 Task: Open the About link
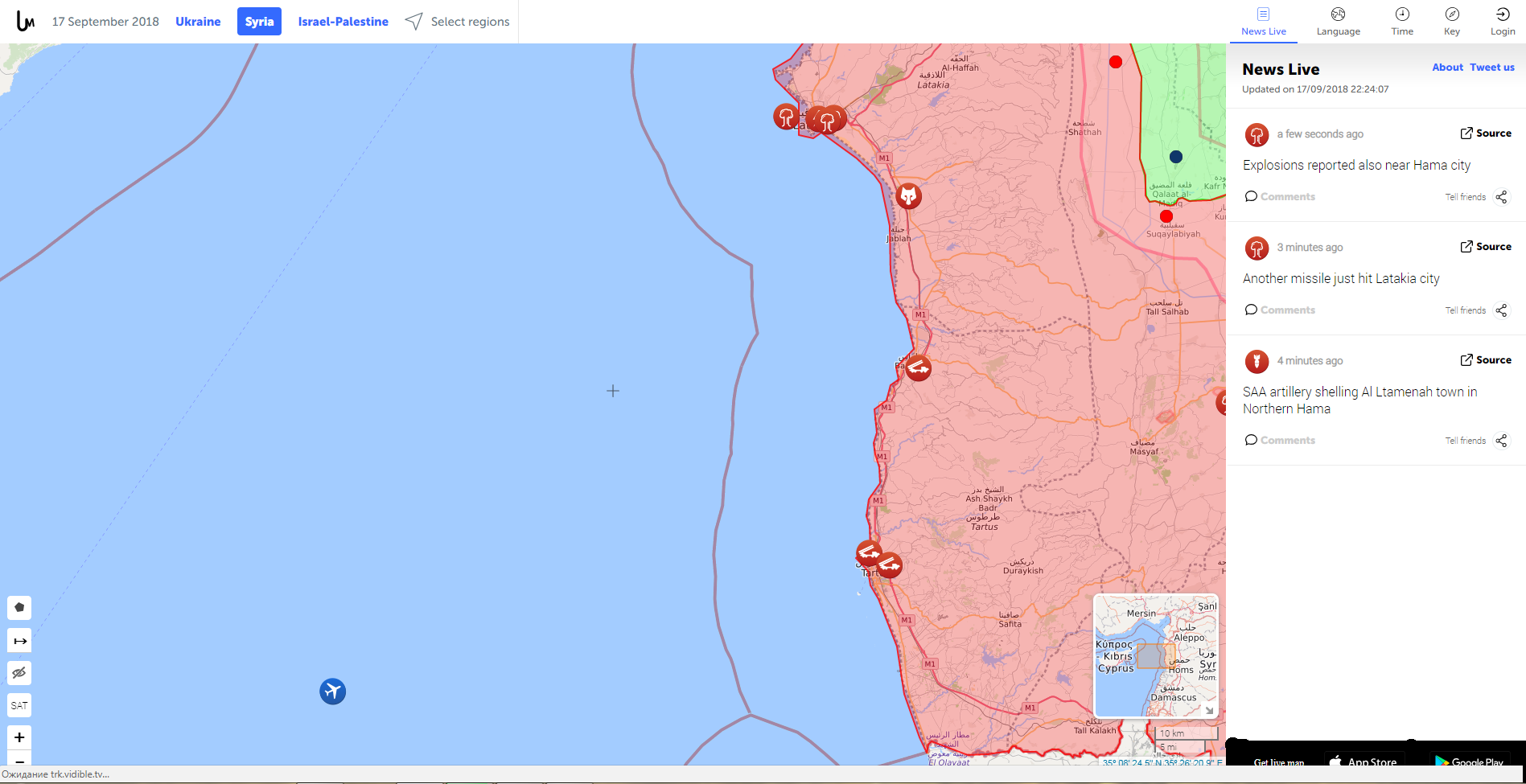point(1447,68)
